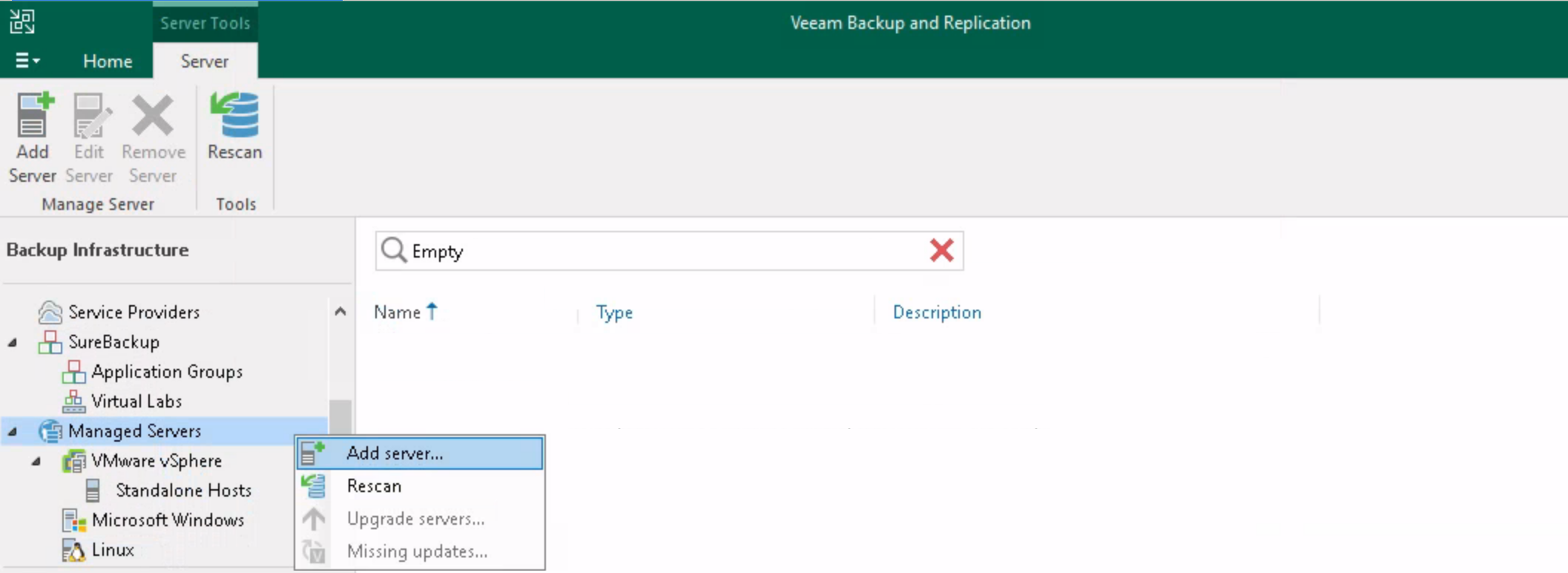Click the Standalone Hosts server icon
The image size is (1568, 573).
[x=93, y=491]
